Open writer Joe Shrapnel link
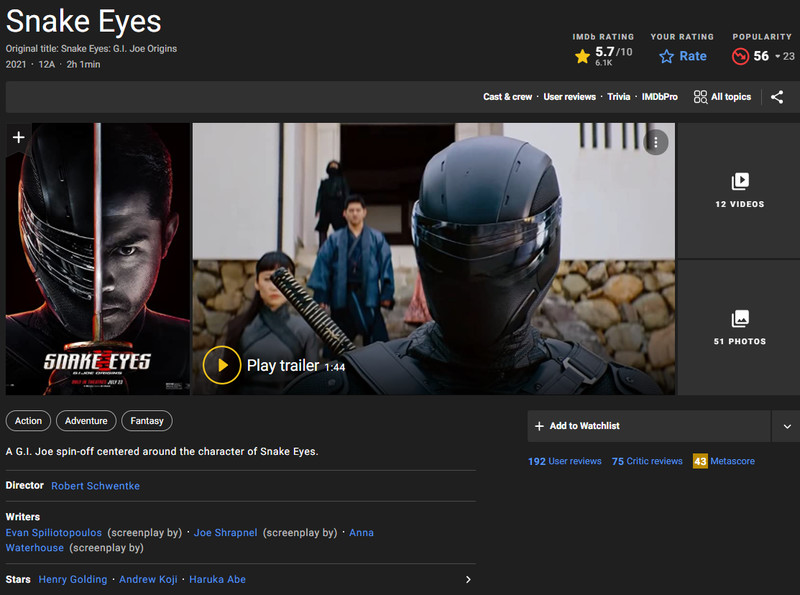Viewport: 800px width, 595px height. (x=226, y=533)
